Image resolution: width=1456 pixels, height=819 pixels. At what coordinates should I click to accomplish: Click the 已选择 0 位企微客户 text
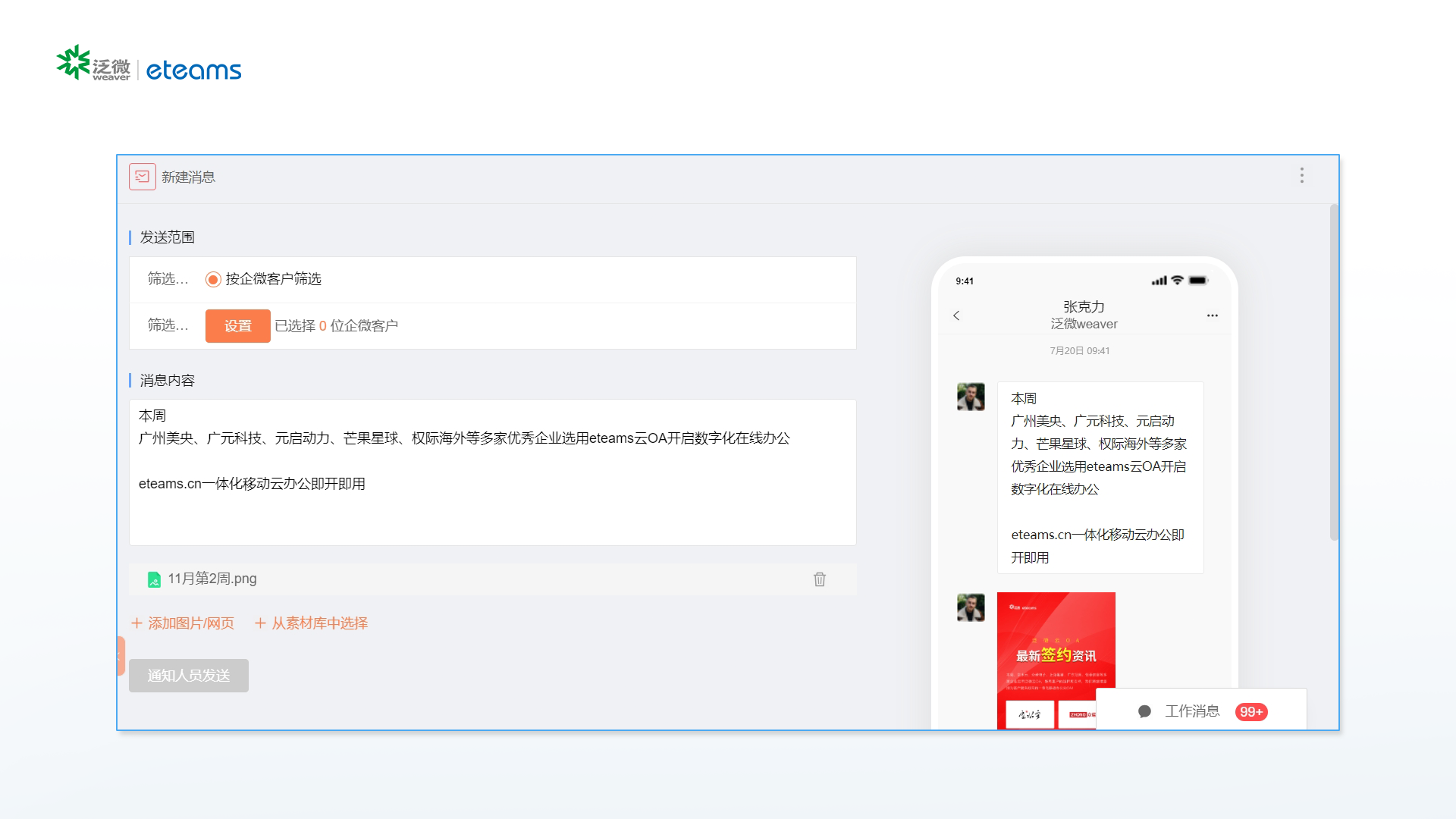[336, 326]
